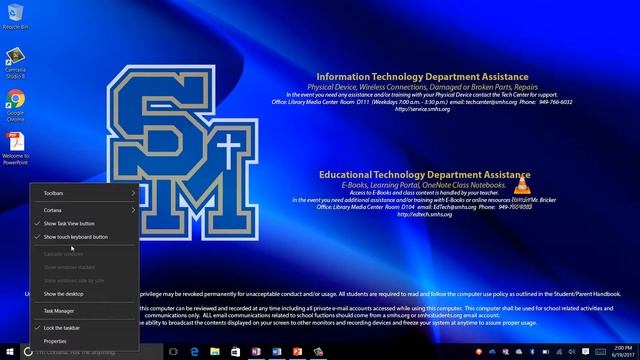Open the white cloud tray icon
The width and height of the screenshot is (640, 360).
tap(519, 351)
